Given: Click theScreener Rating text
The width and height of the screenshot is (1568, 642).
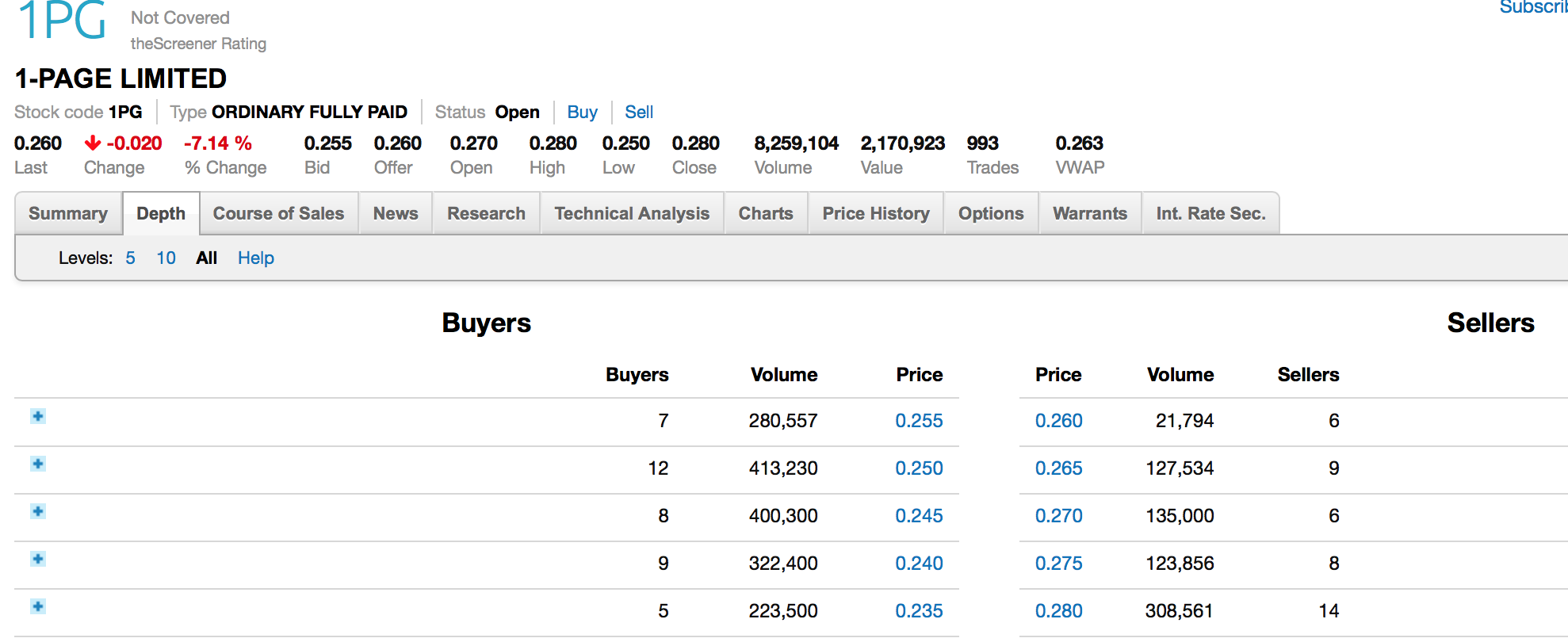Looking at the screenshot, I should (x=198, y=44).
